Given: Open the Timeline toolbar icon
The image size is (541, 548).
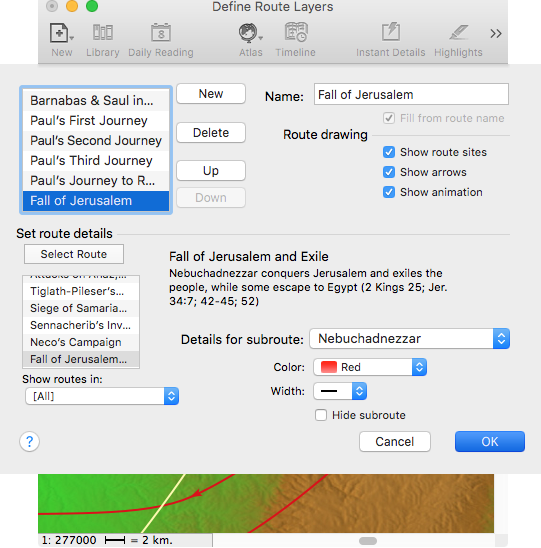Looking at the screenshot, I should pos(296,32).
